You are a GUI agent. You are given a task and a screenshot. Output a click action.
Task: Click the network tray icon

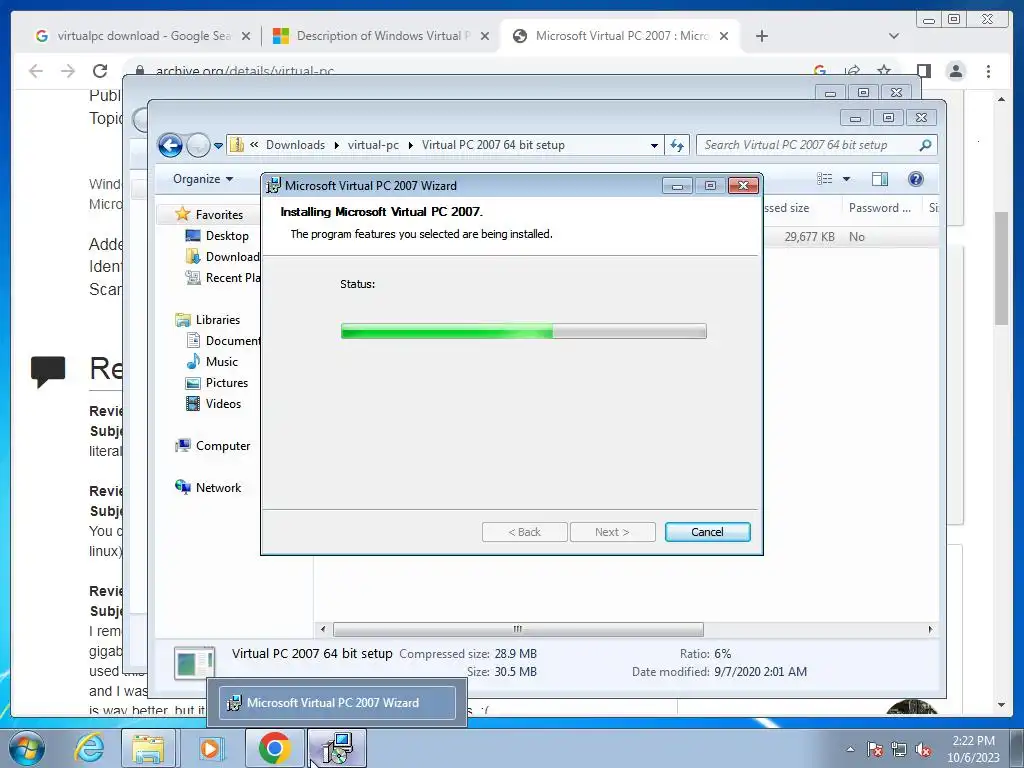[899, 750]
